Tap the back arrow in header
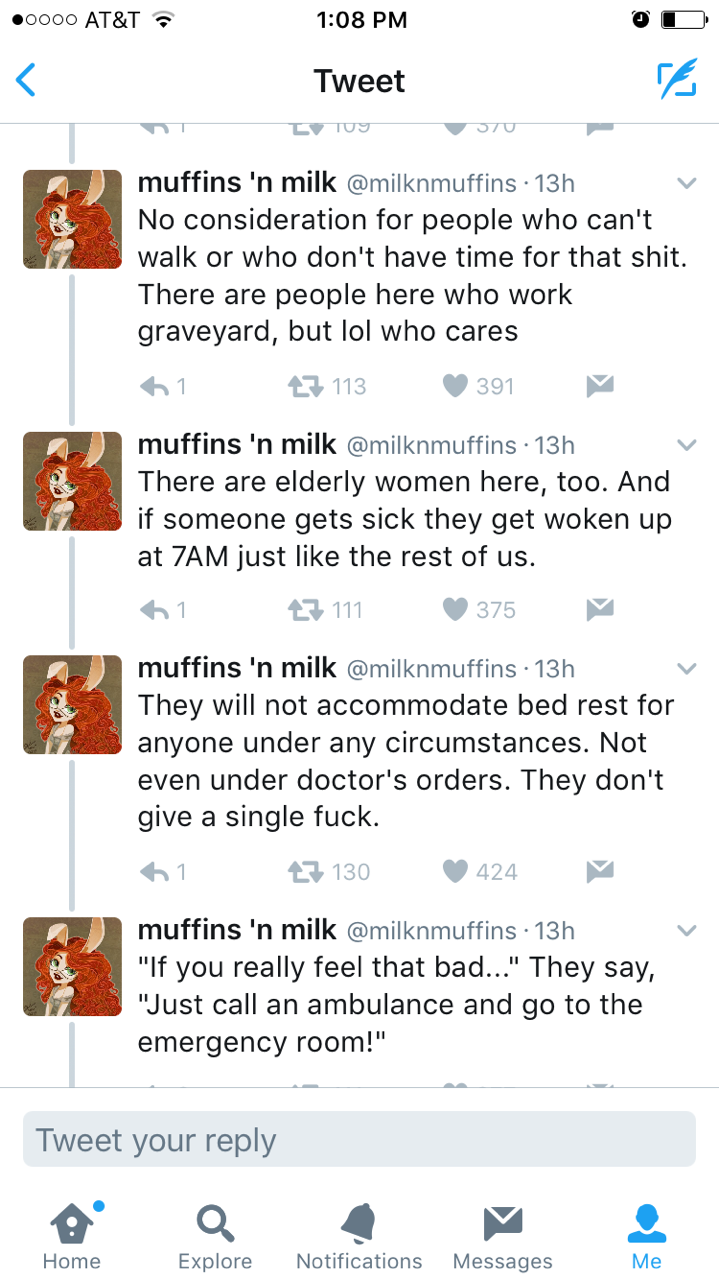Screen dimensions: 719x1280 (27, 80)
